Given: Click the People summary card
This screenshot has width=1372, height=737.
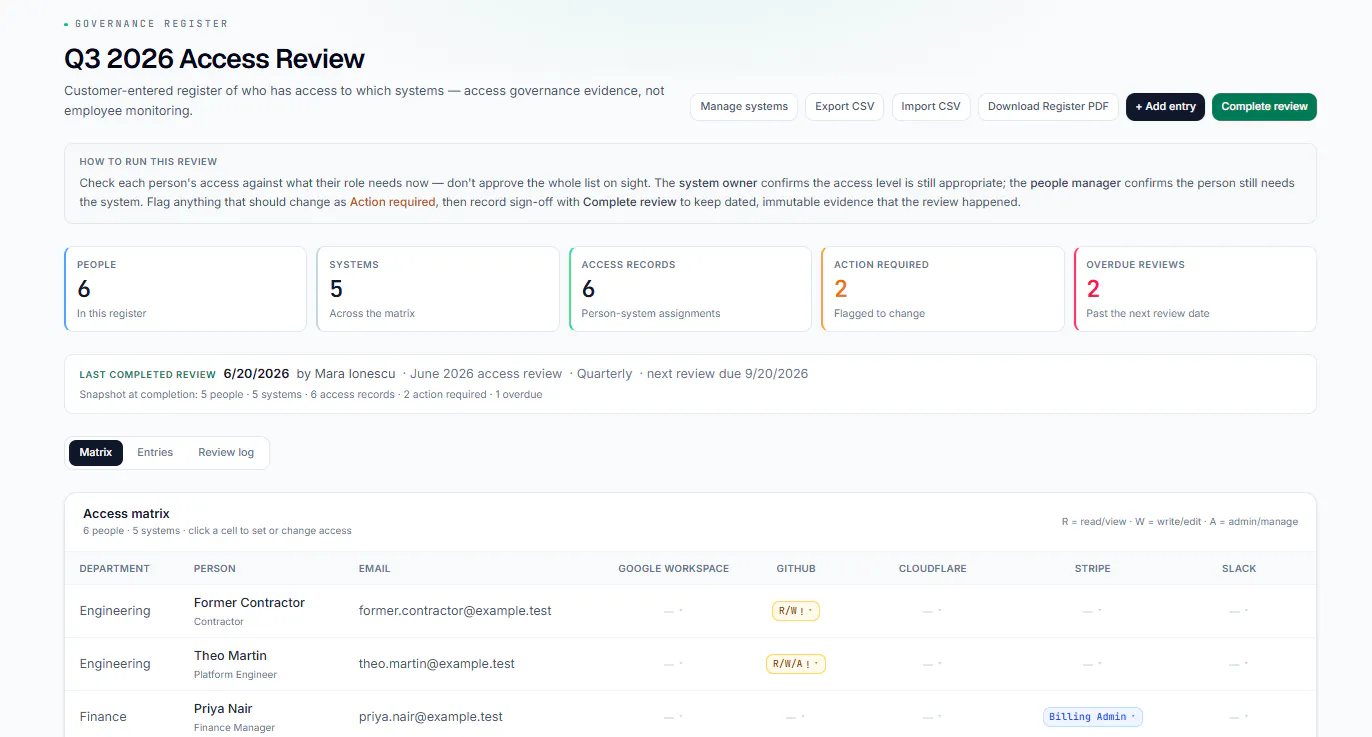Looking at the screenshot, I should tap(185, 289).
